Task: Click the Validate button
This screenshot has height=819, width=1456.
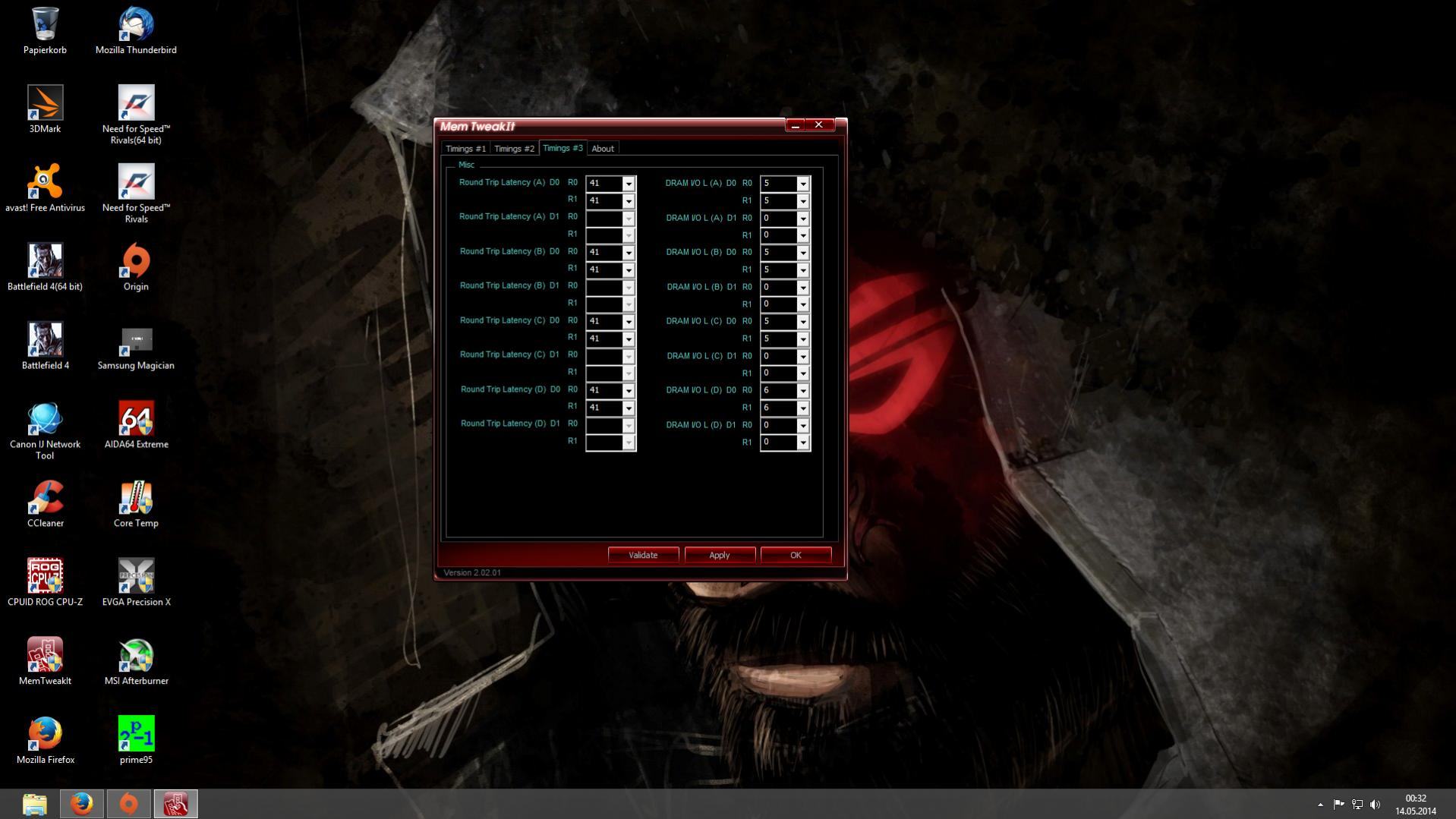Action: pos(643,555)
